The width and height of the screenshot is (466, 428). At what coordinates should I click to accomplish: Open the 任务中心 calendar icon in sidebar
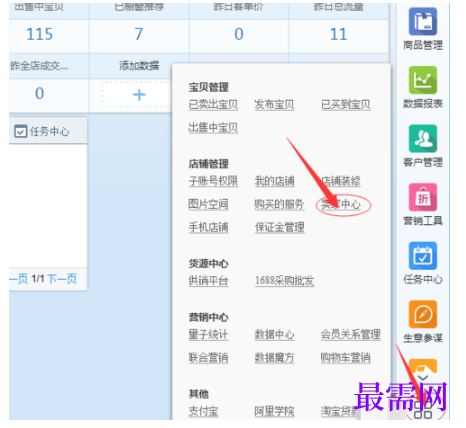coord(423,256)
